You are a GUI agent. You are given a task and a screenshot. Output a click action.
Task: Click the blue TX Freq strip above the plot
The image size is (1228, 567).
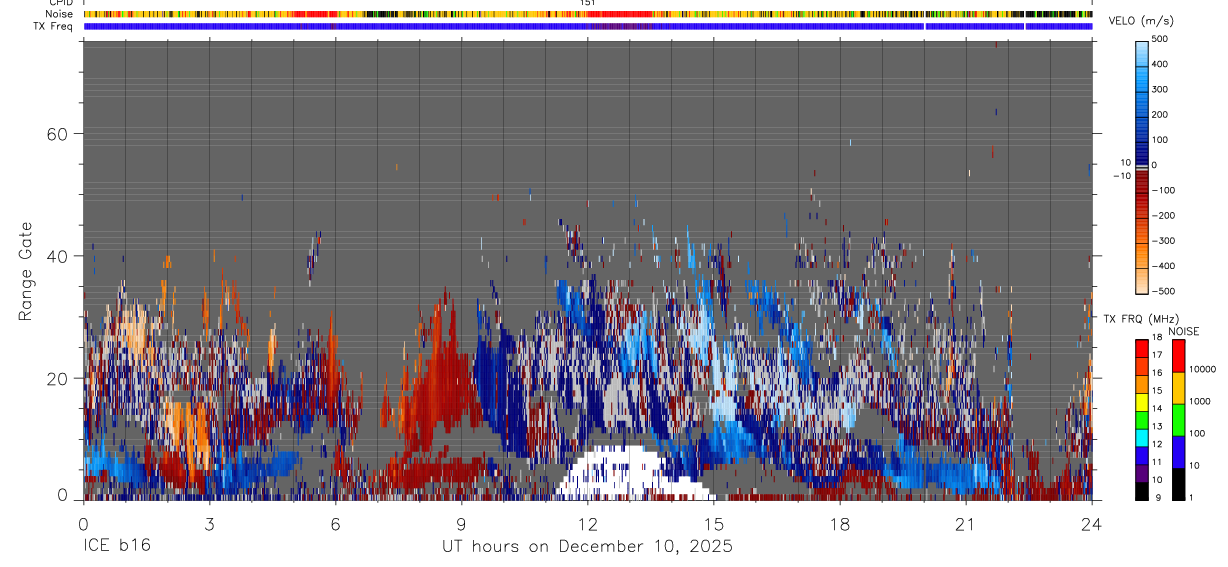(587, 26)
